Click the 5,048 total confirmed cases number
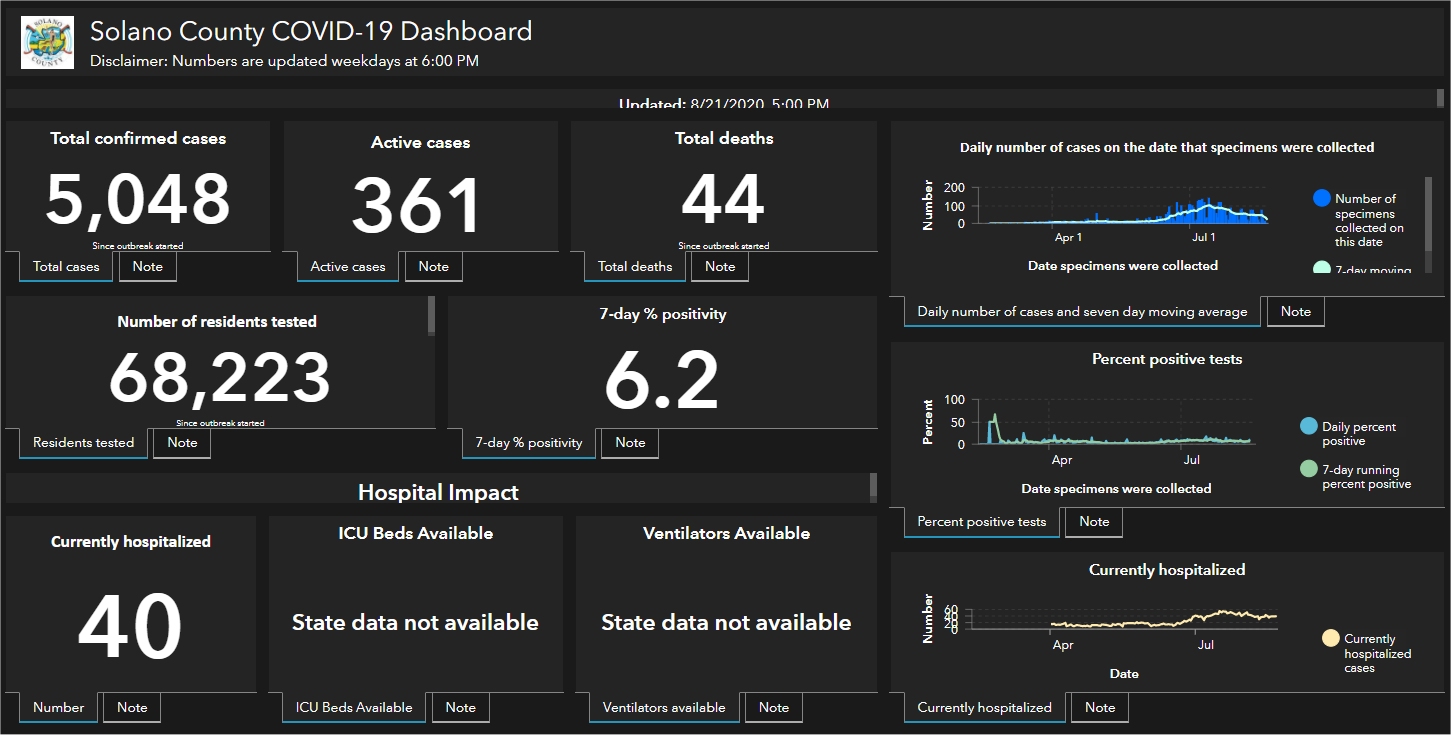Viewport: 1451px width, 735px height. [x=138, y=198]
